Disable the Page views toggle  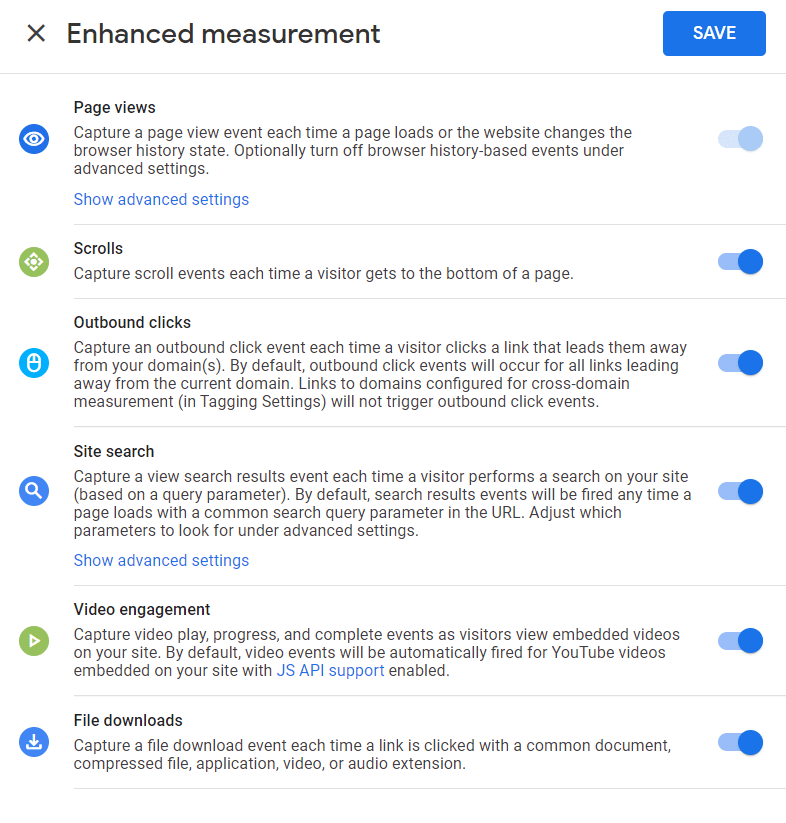[739, 139]
